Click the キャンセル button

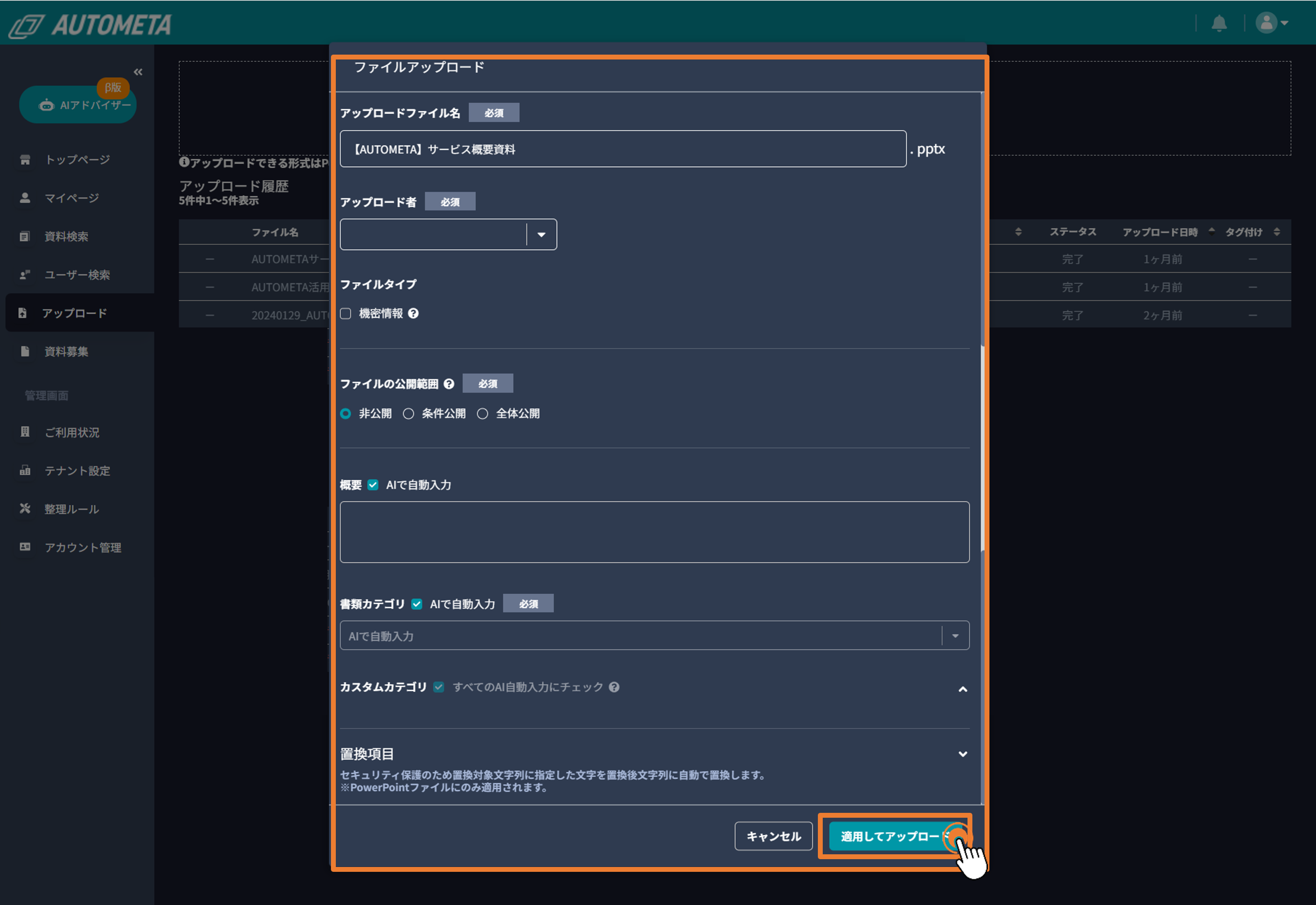click(774, 836)
